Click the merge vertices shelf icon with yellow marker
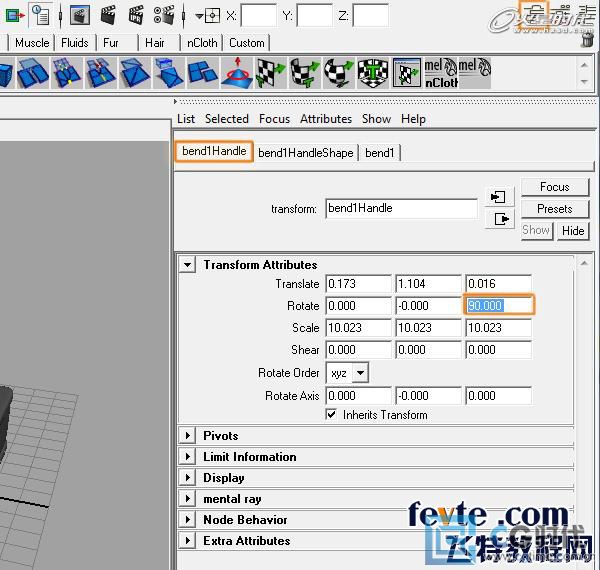 tap(66, 73)
